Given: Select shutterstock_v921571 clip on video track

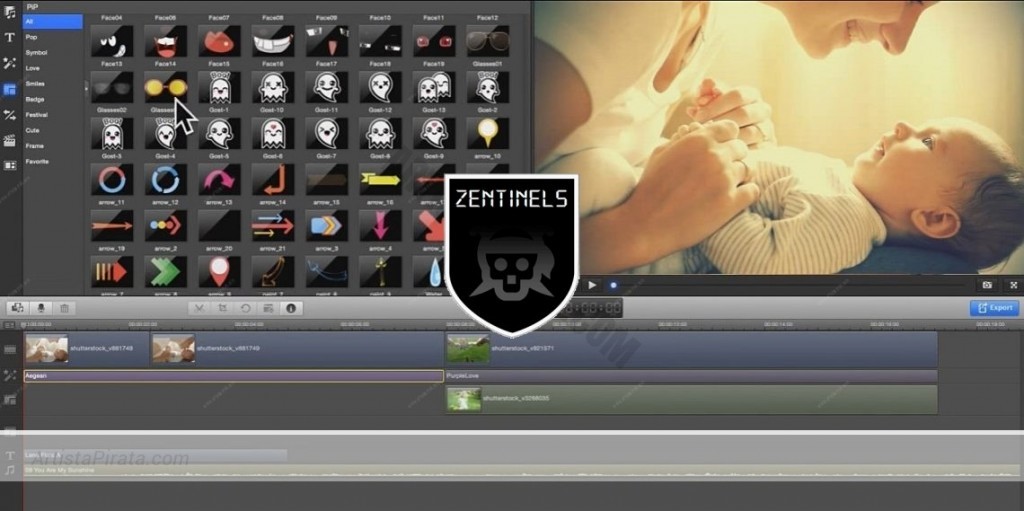Looking at the screenshot, I should pos(691,349).
